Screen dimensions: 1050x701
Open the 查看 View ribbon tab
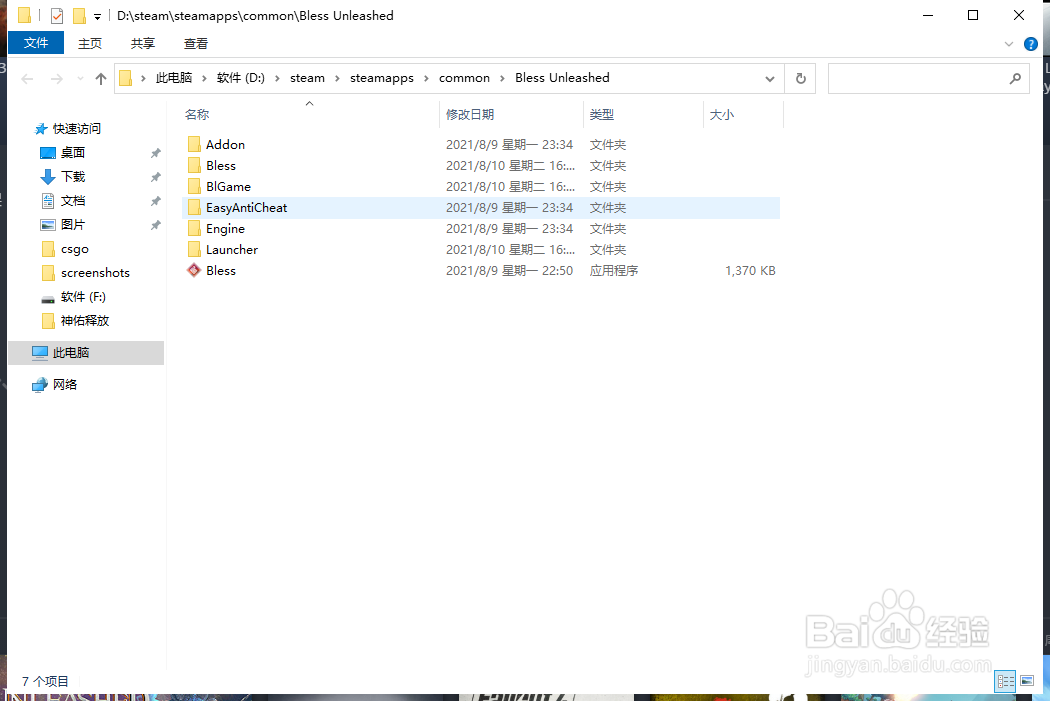pyautogui.click(x=196, y=44)
